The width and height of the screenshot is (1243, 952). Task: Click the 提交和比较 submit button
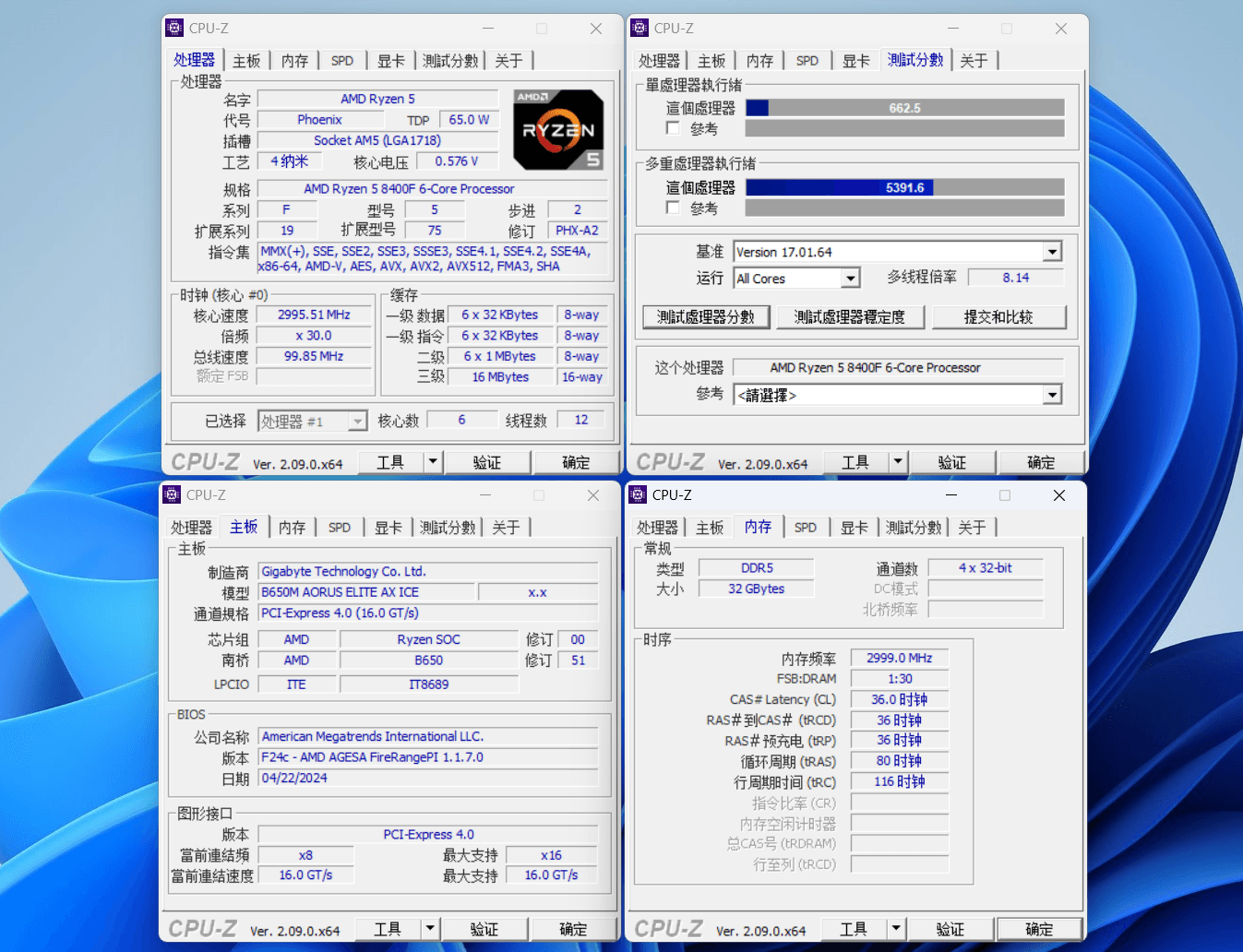click(999, 316)
